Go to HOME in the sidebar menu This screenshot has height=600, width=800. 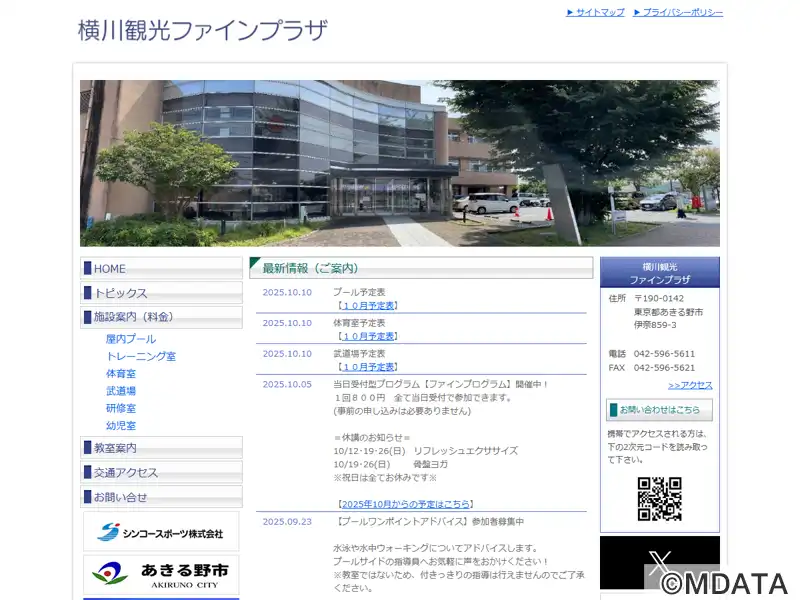coord(110,269)
